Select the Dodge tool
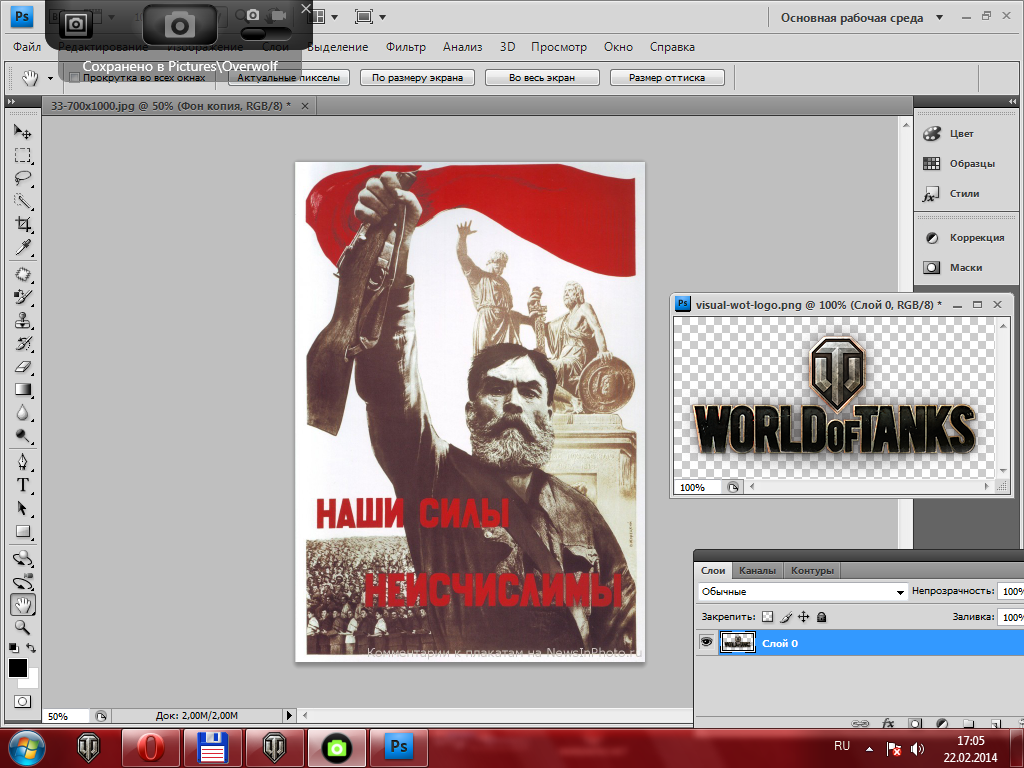 point(23,436)
